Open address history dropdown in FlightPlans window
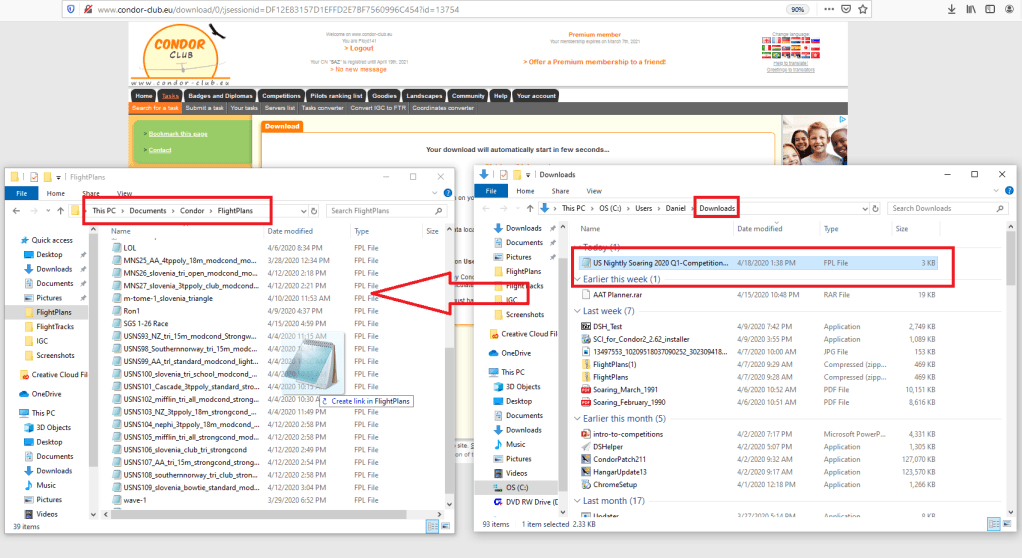Image resolution: width=1022 pixels, height=558 pixels. point(302,211)
